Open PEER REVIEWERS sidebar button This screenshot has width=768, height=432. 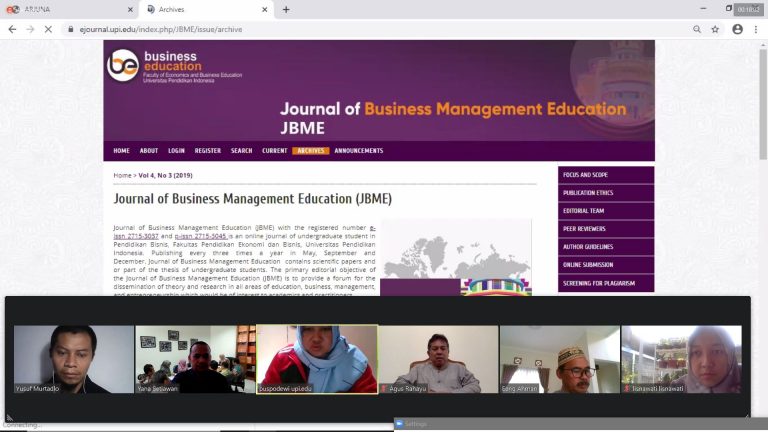coord(606,229)
